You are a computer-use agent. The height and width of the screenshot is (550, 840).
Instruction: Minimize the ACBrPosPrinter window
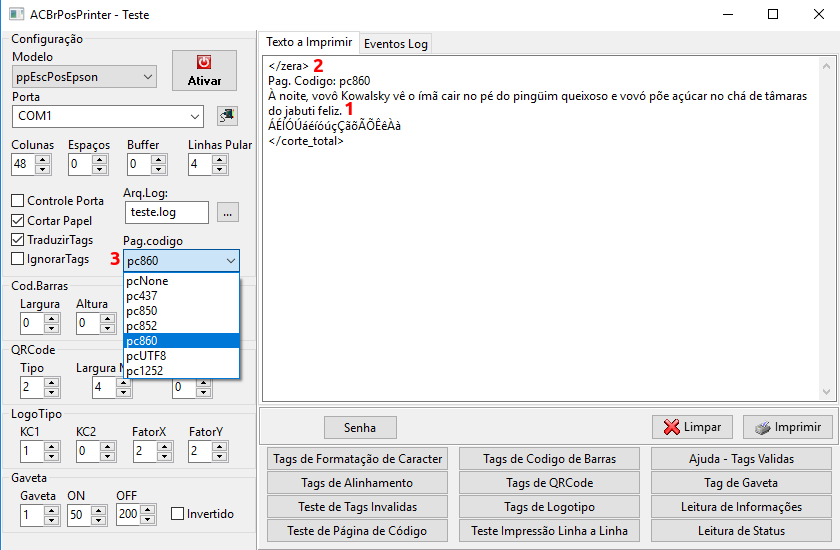point(728,14)
